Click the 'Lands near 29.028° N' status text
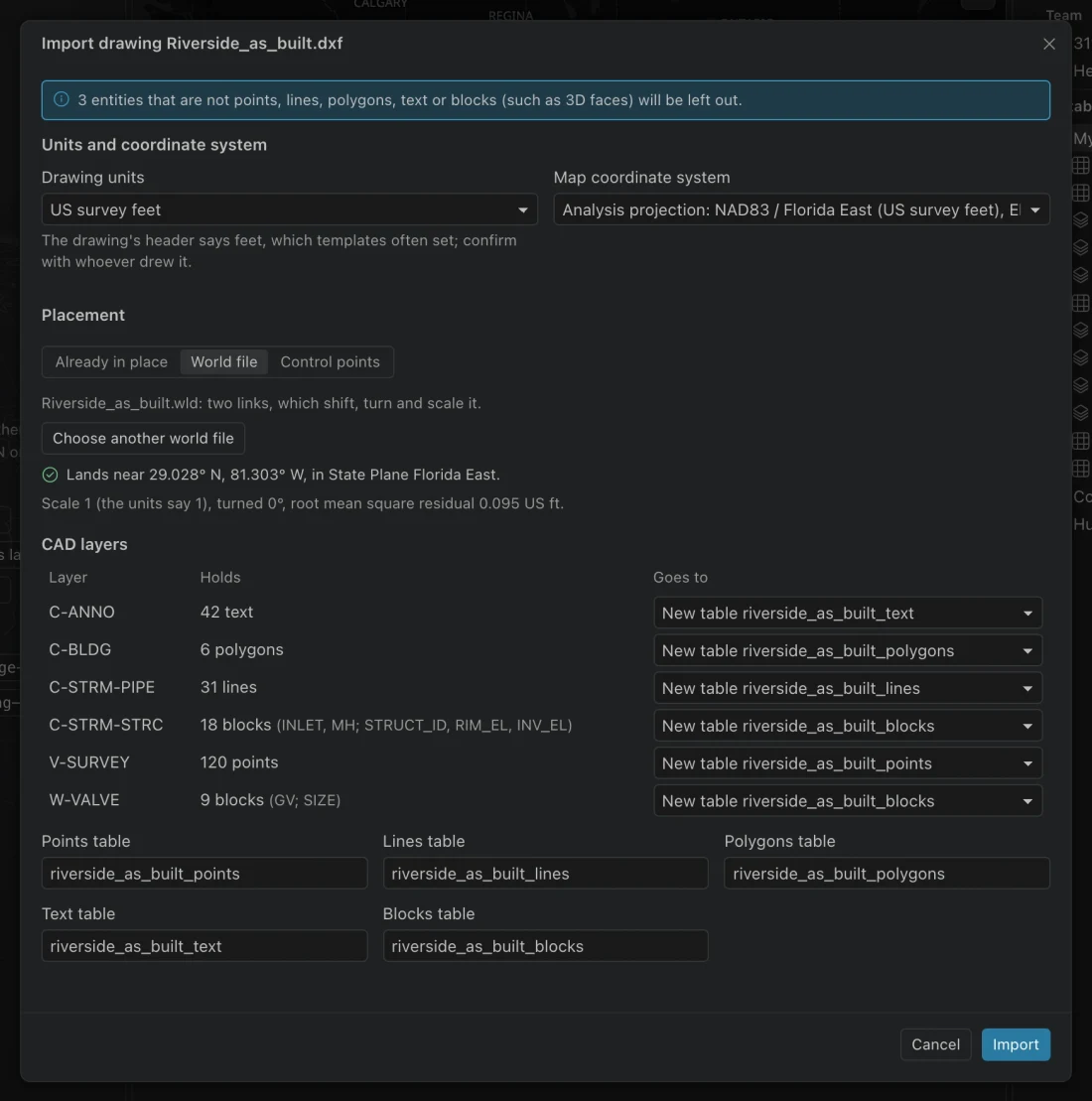The image size is (1092, 1101). [x=283, y=475]
